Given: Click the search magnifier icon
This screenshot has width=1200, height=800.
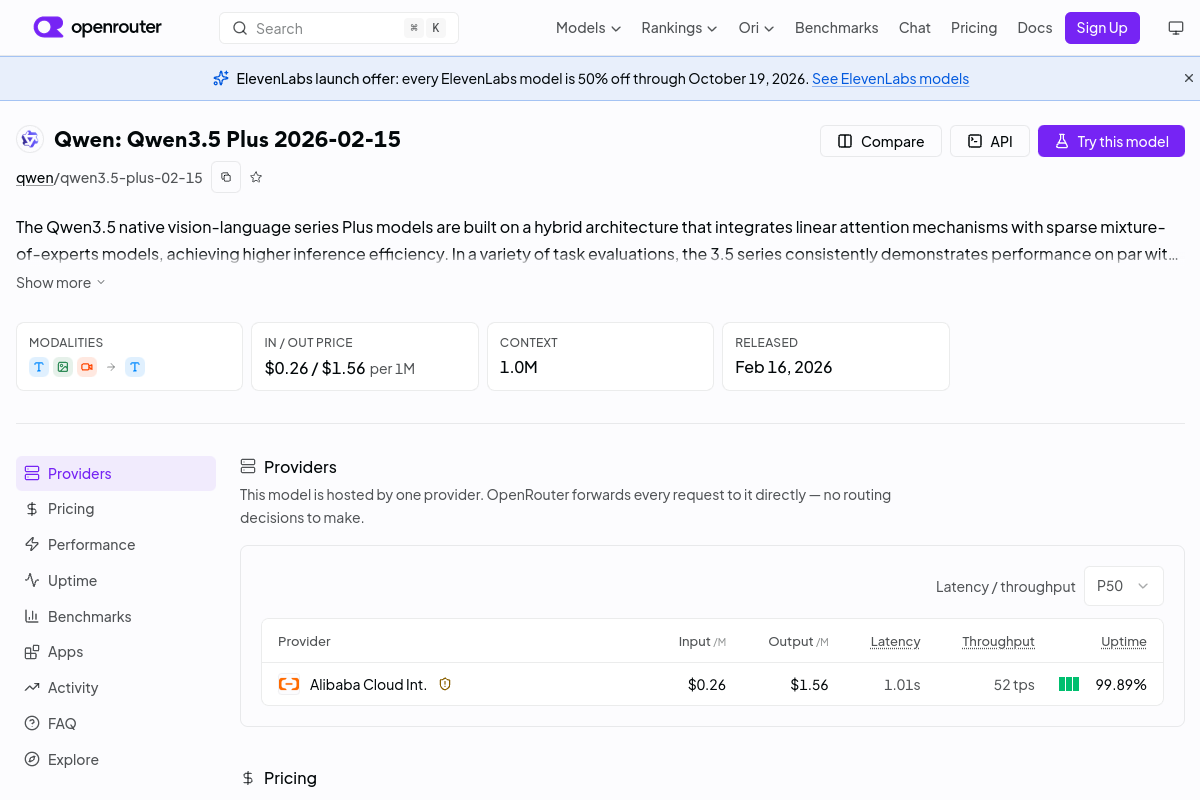Looking at the screenshot, I should pyautogui.click(x=240, y=28).
